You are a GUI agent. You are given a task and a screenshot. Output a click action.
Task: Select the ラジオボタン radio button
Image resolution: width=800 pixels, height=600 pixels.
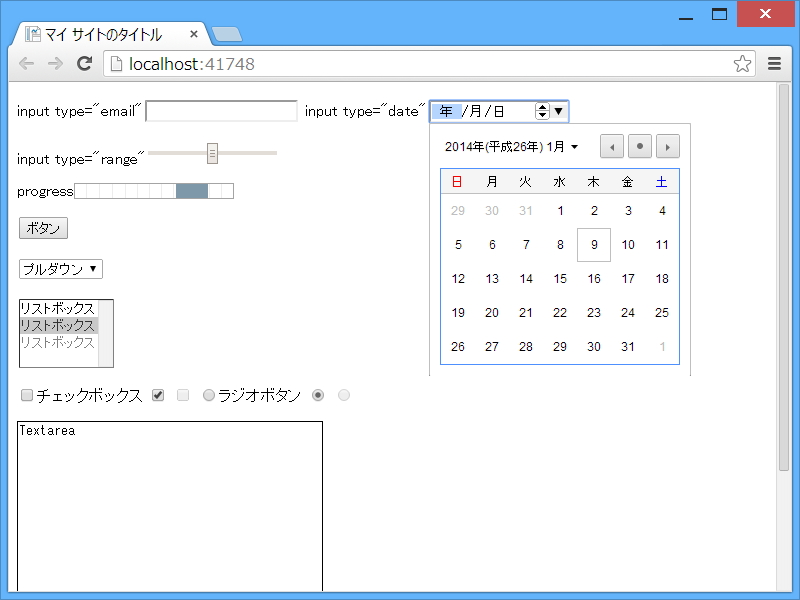pyautogui.click(x=208, y=395)
